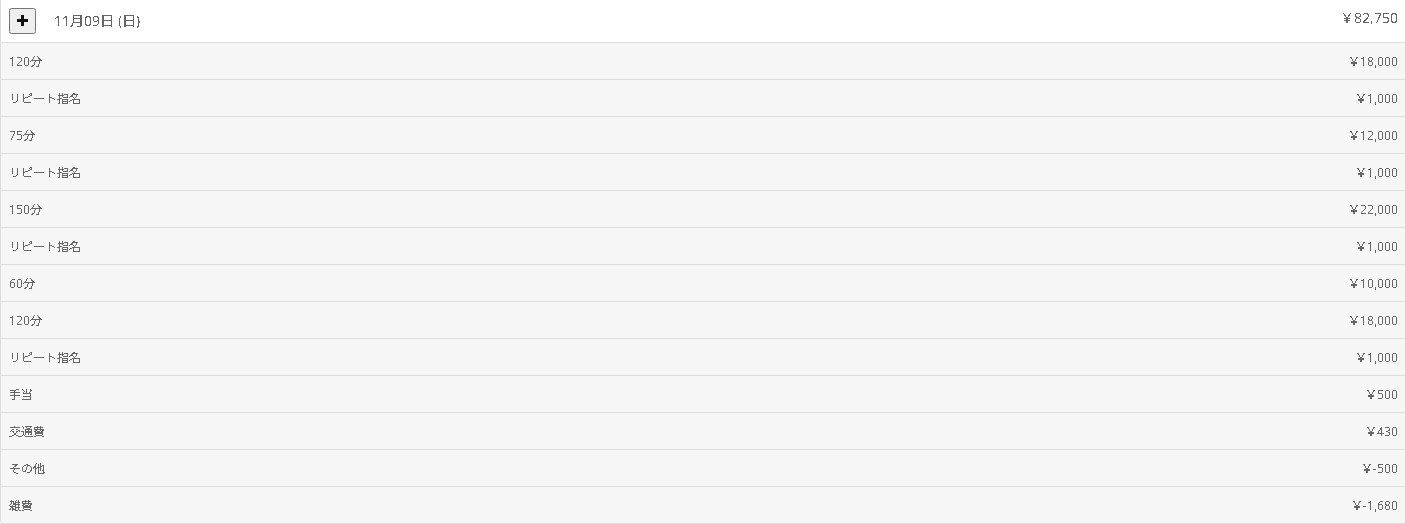Select リピート指名 directly below the 150分 row
Image resolution: width=1405 pixels, height=524 pixels.
[45, 247]
